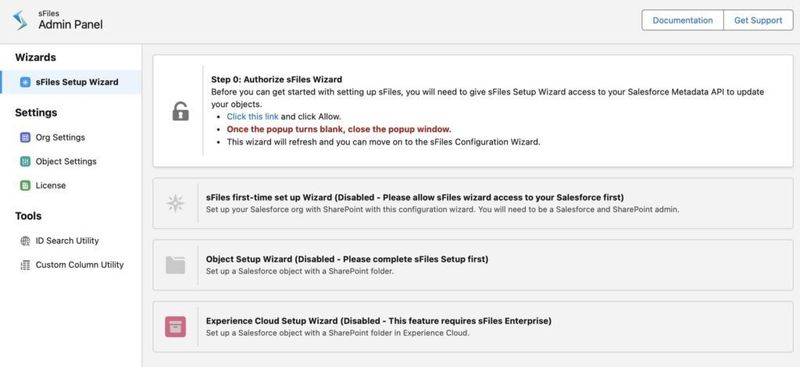The height and width of the screenshot is (367, 800).
Task: Click the Experience Cloud archive box icon
Action: tap(175, 327)
